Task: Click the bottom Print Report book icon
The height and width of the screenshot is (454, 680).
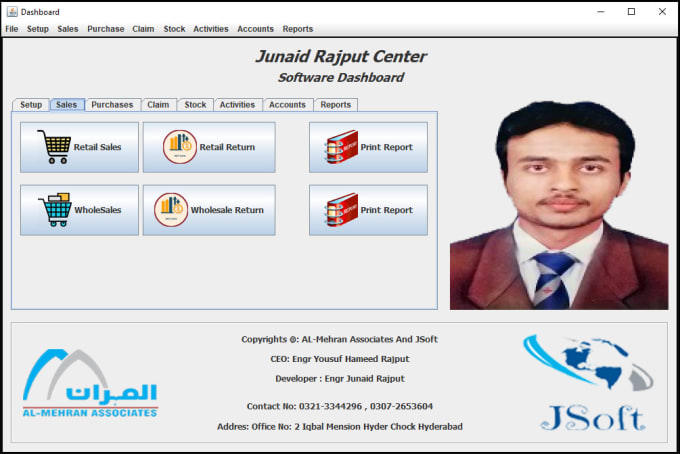Action: point(342,210)
